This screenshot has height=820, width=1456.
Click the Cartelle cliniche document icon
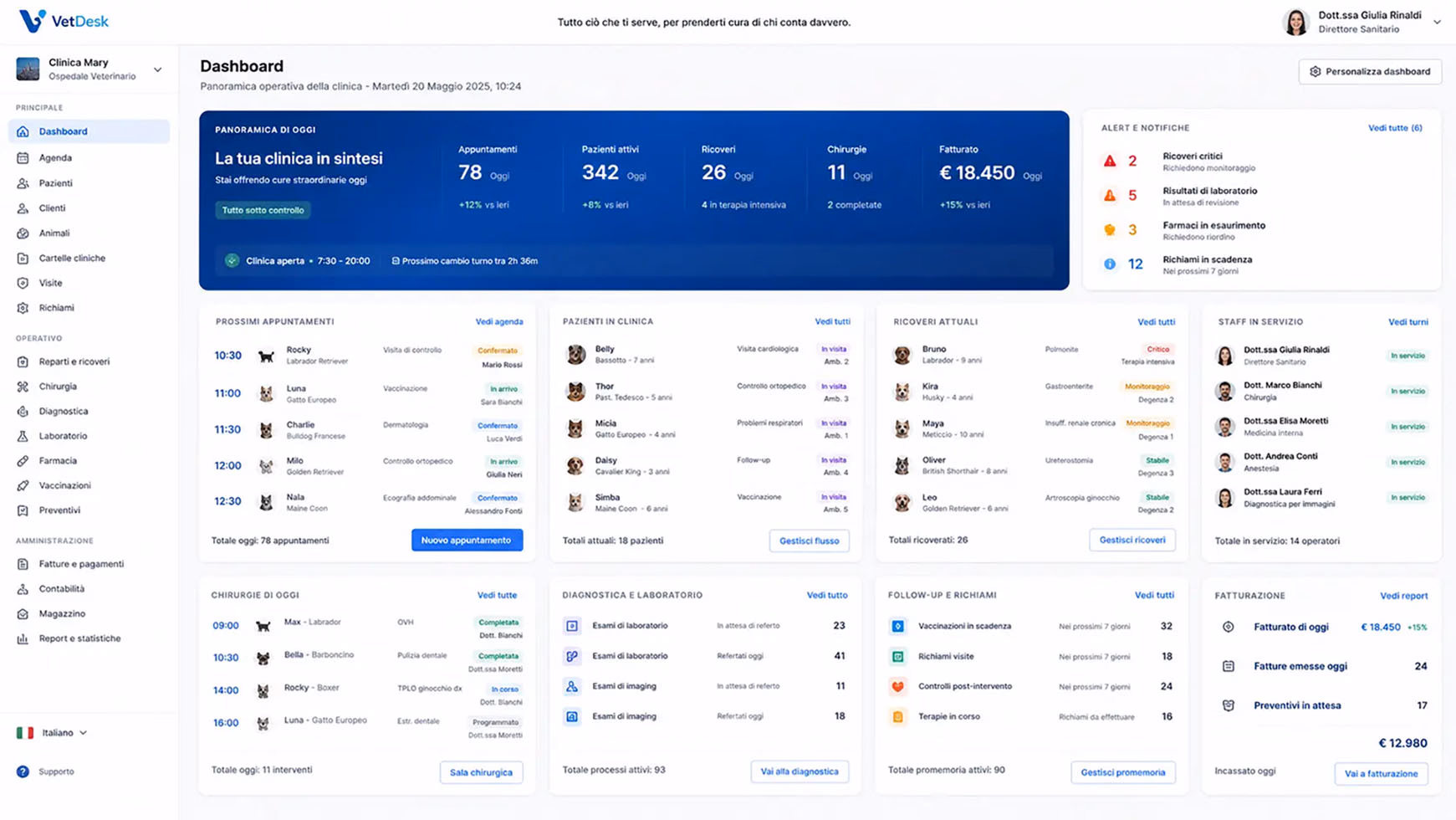[x=23, y=259]
